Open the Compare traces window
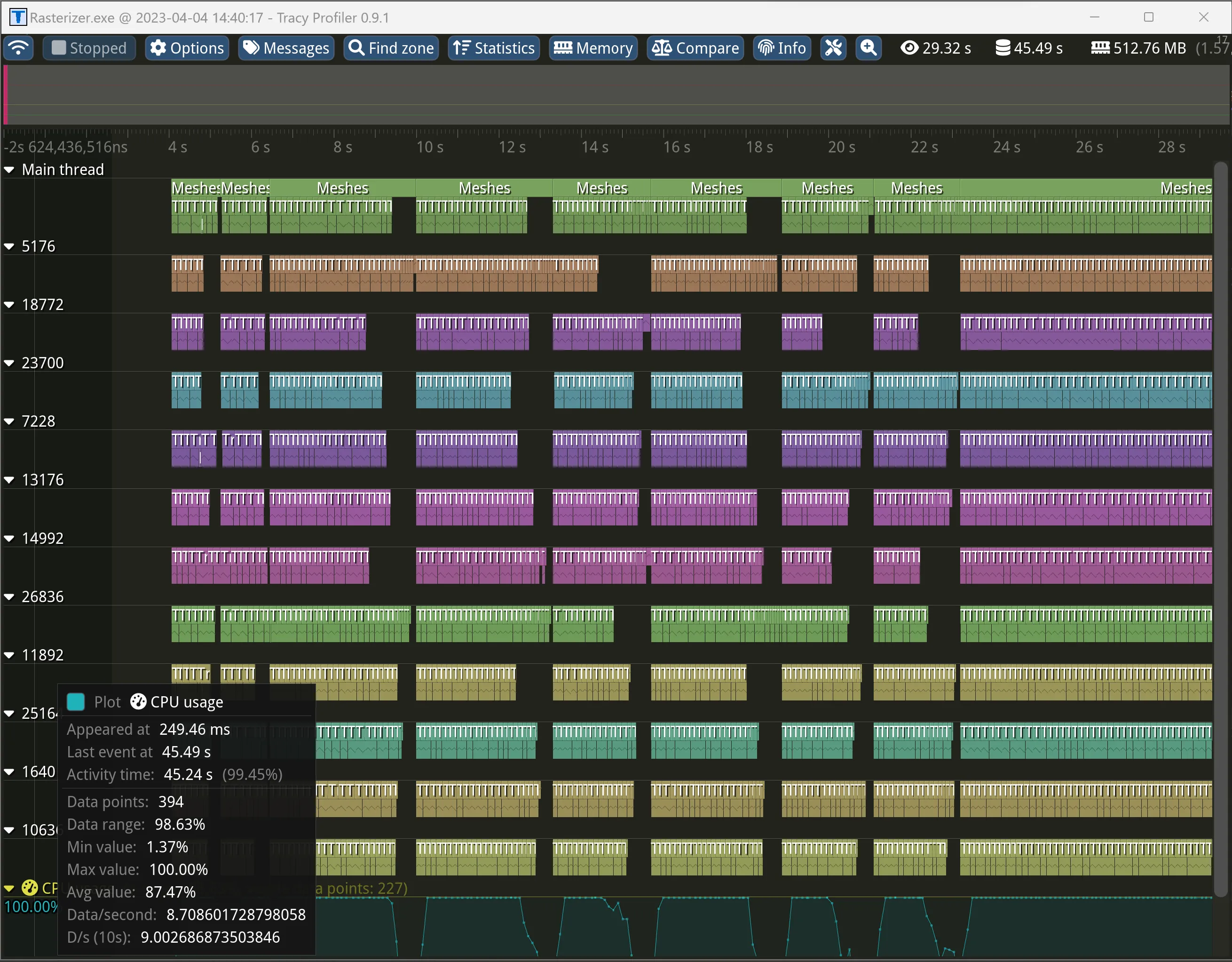This screenshot has width=1232, height=962. coord(695,48)
